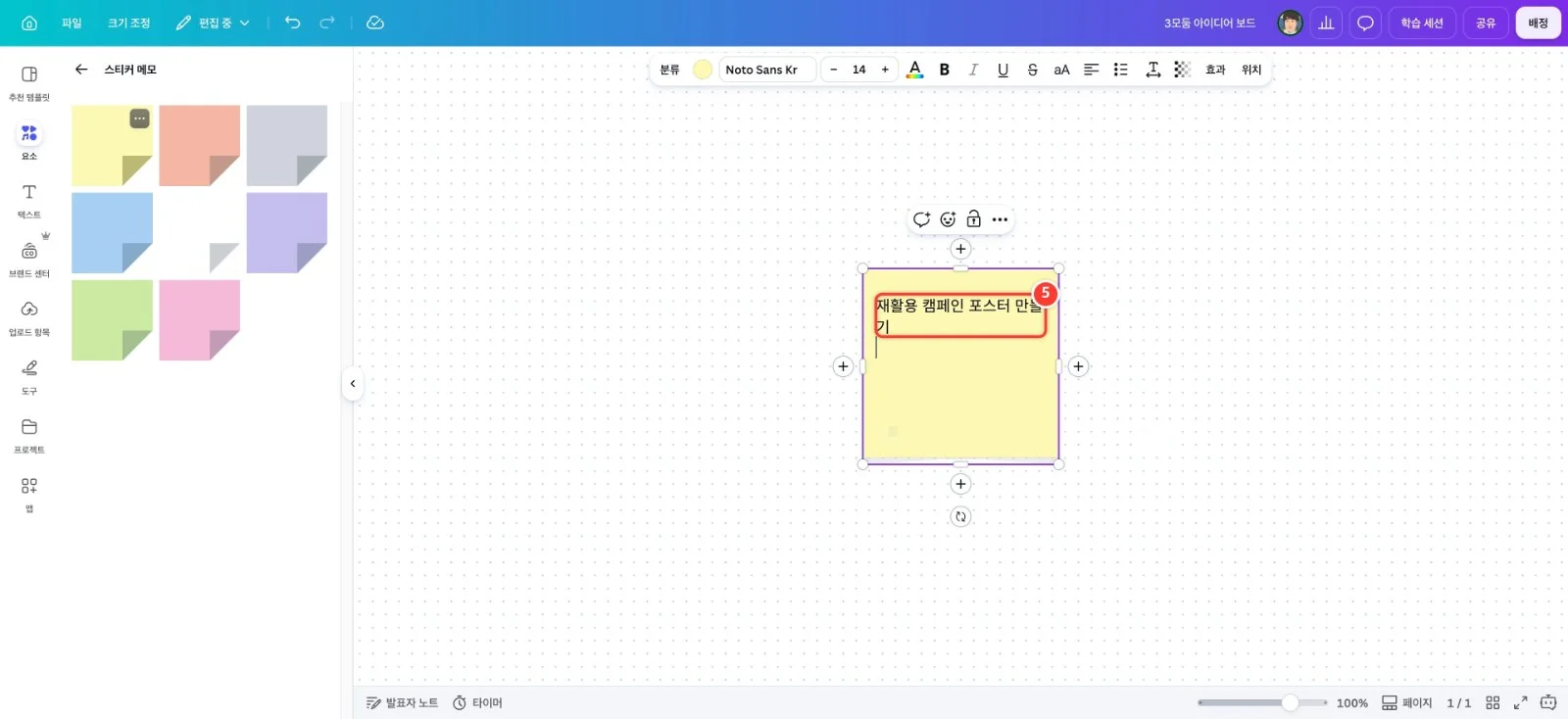
Task: Apply strikethrough to text
Action: coord(1032,70)
